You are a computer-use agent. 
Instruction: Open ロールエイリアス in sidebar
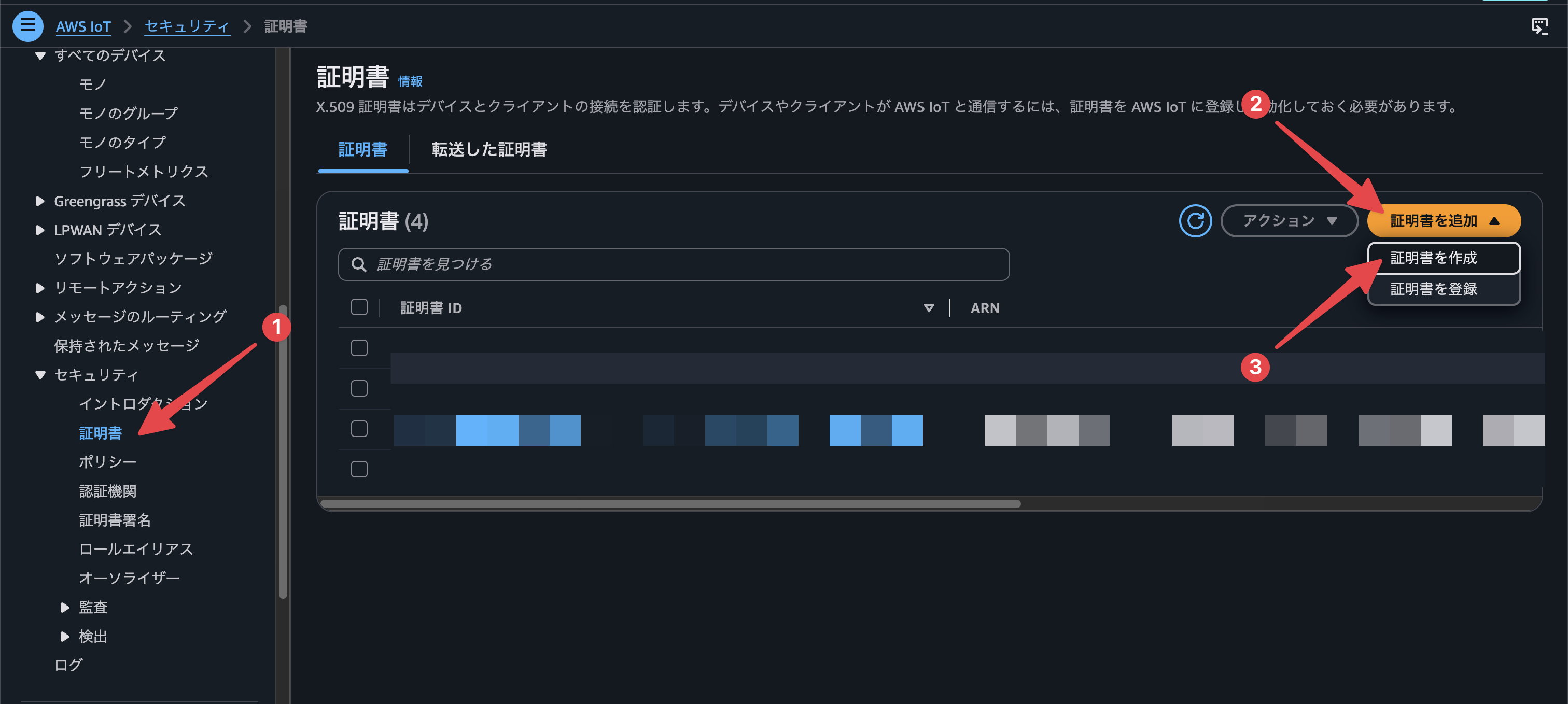(x=136, y=549)
